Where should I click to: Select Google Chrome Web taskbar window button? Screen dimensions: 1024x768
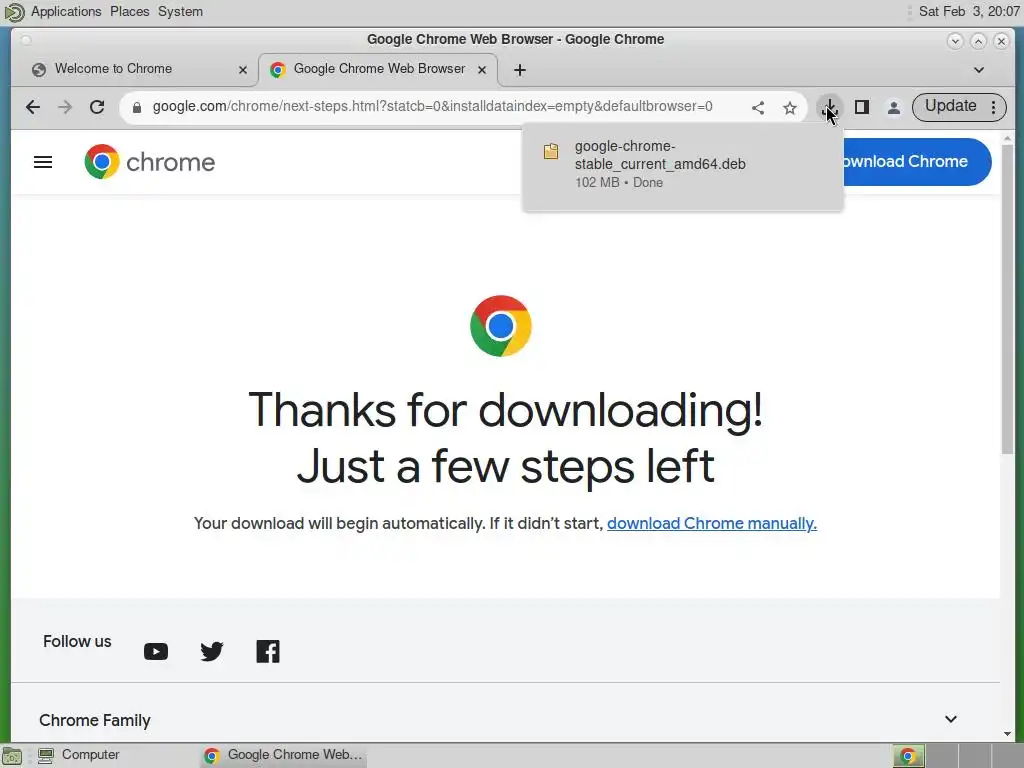point(283,755)
